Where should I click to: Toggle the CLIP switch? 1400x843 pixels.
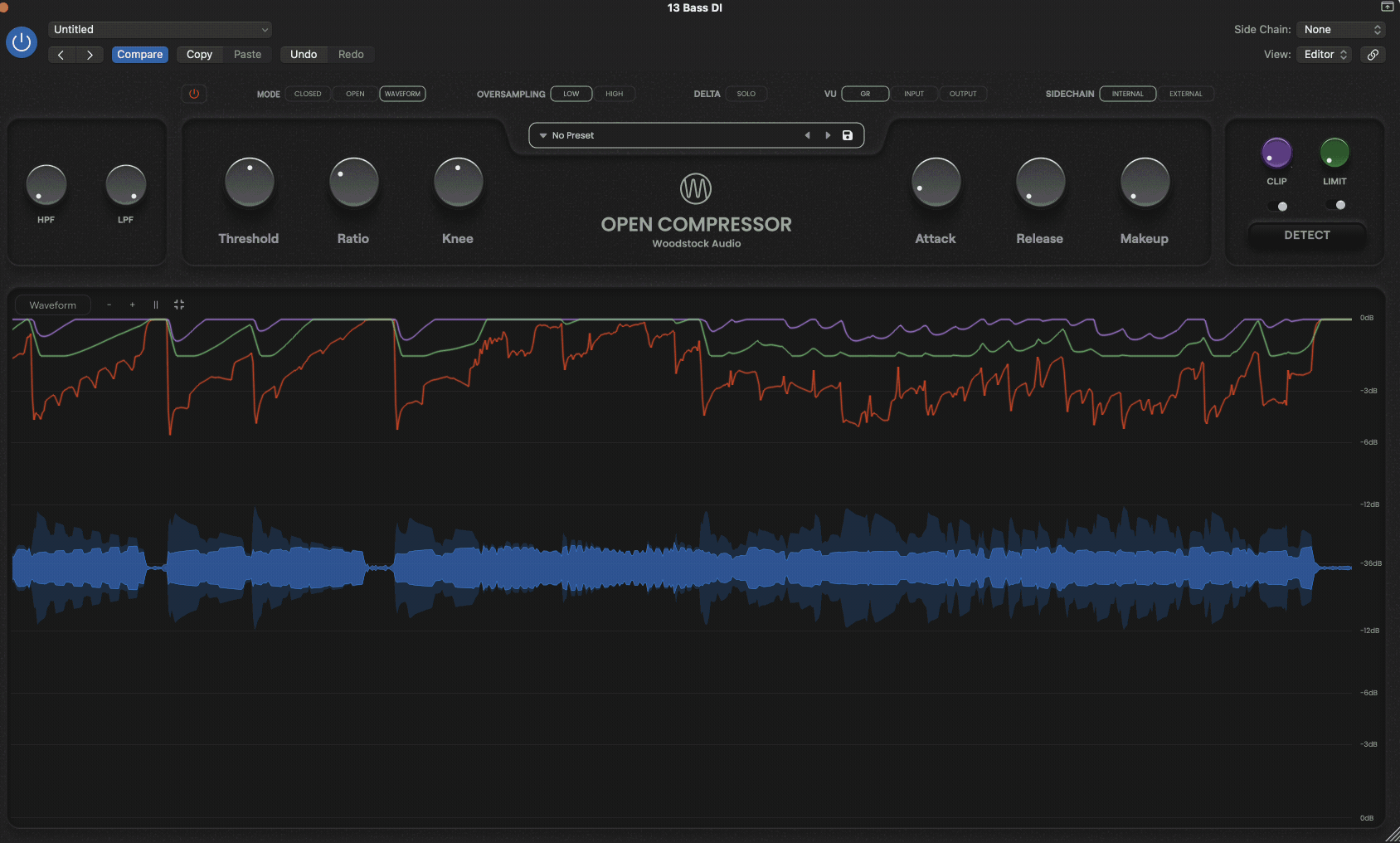coord(1277,206)
